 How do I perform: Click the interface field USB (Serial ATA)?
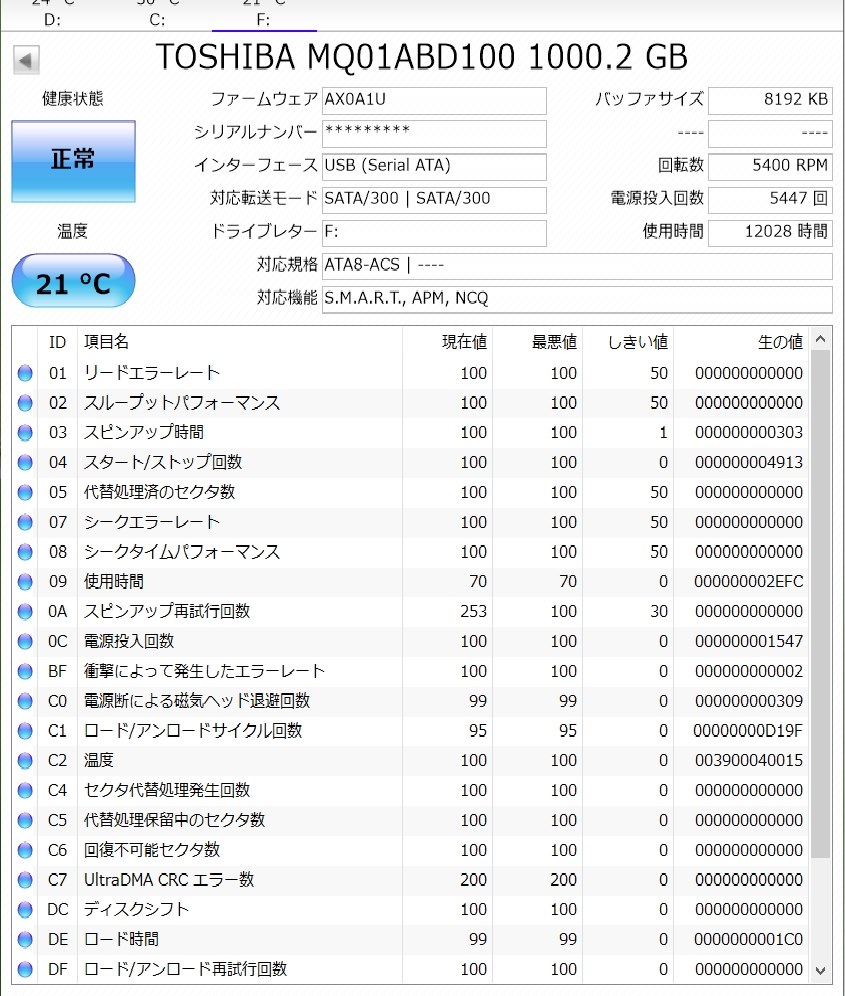pyautogui.click(x=434, y=166)
